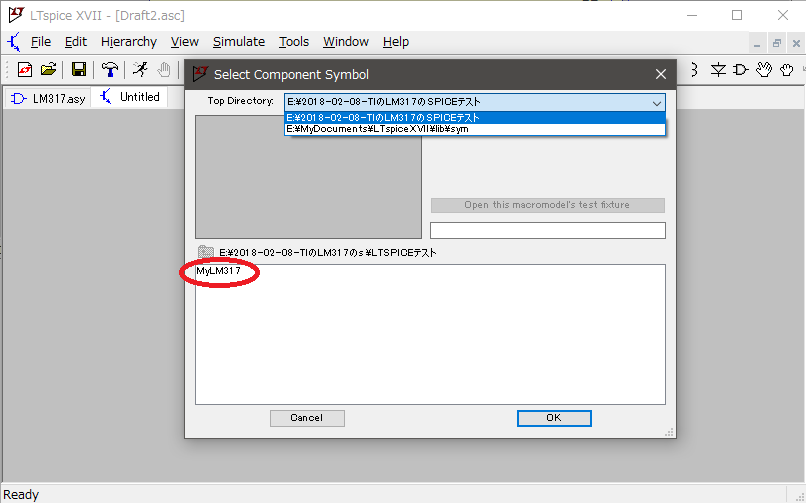806x503 pixels.
Task: Save with the floppy disk icon
Action: click(79, 69)
